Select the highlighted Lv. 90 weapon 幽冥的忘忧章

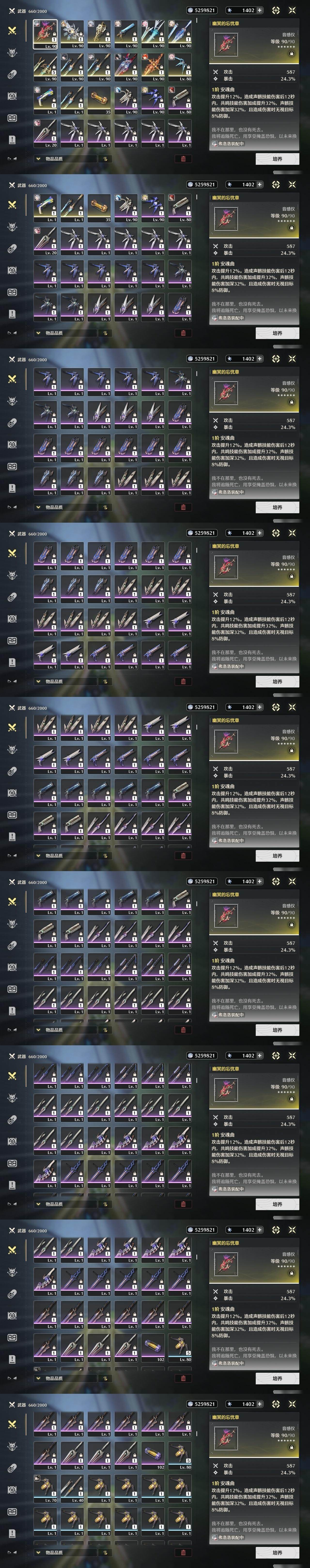coord(46,34)
